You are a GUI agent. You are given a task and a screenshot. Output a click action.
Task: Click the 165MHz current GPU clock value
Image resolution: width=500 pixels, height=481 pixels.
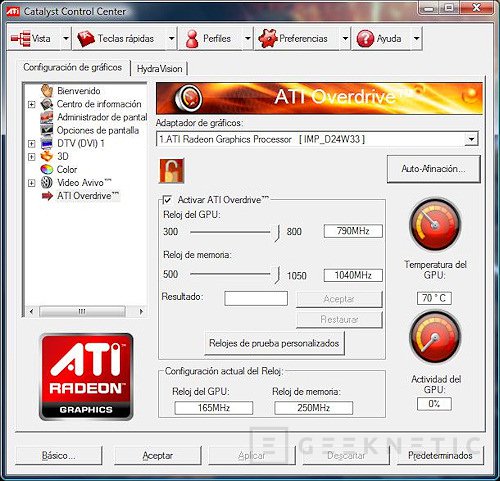pyautogui.click(x=214, y=408)
